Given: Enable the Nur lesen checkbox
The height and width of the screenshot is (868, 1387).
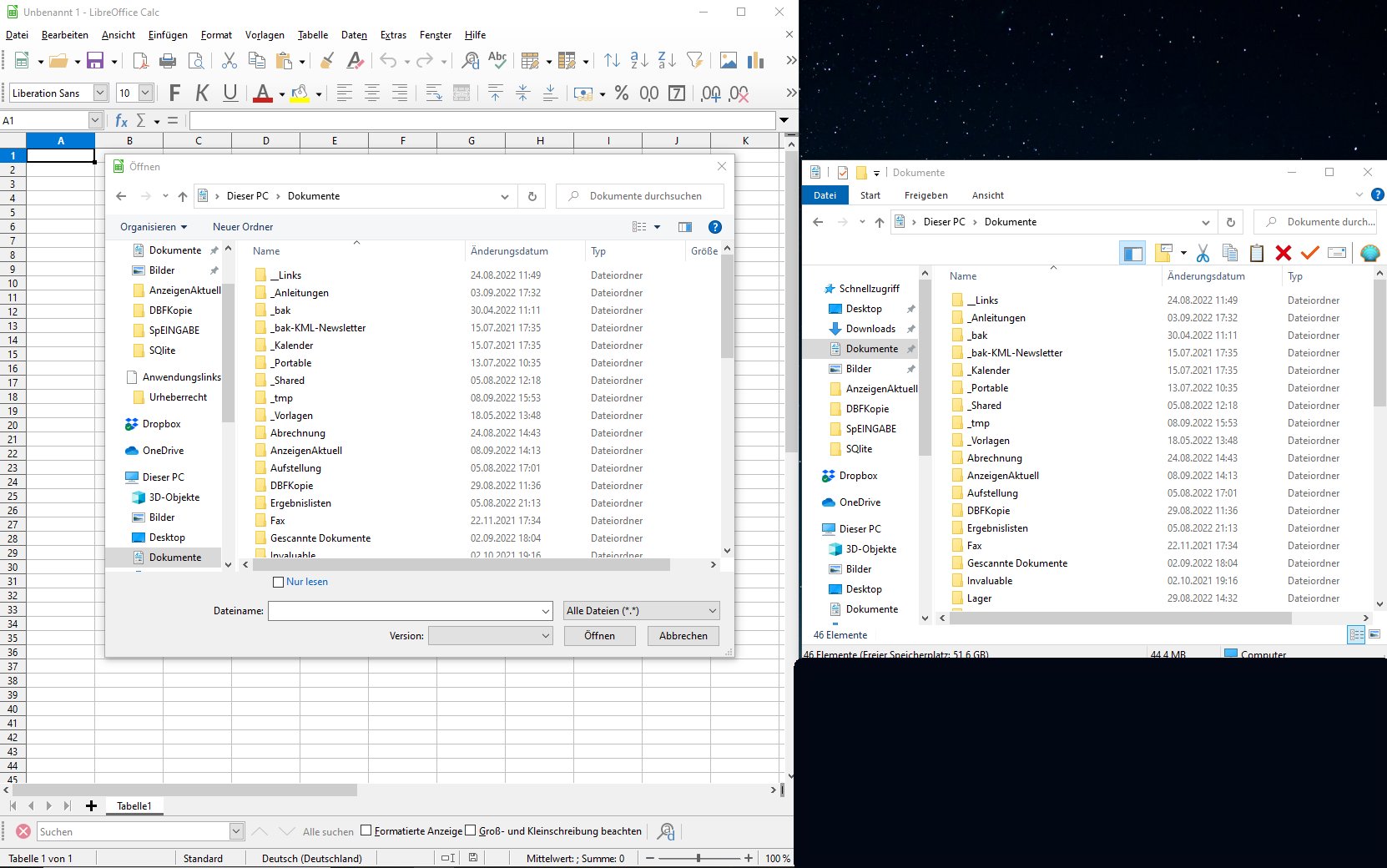Looking at the screenshot, I should (279, 582).
